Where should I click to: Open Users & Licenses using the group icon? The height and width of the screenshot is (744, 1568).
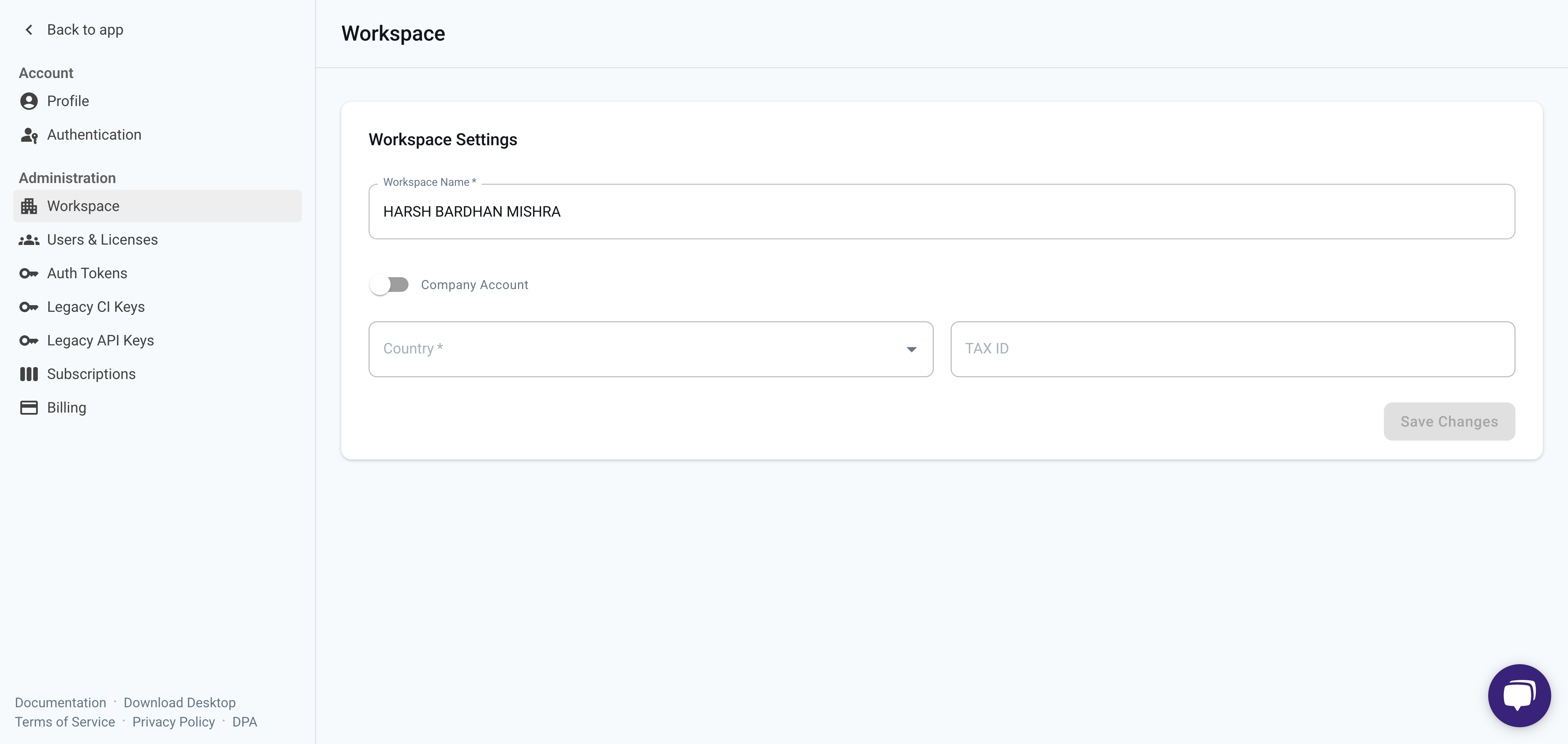[29, 239]
